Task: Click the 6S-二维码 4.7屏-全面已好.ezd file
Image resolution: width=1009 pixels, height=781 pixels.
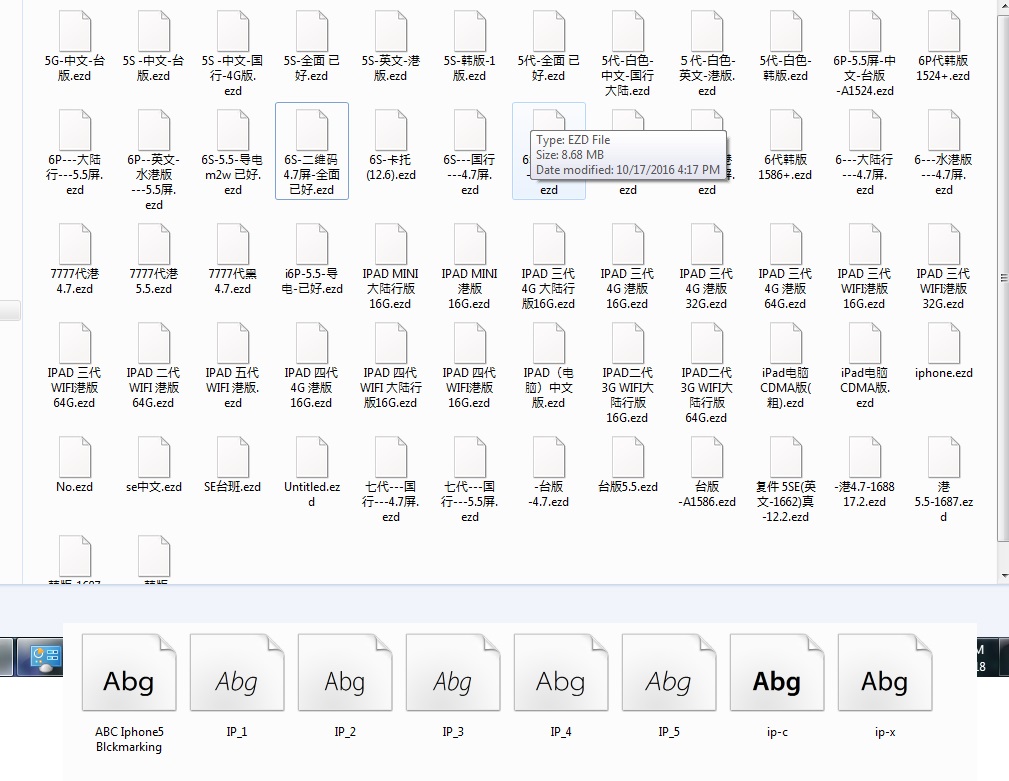Action: pos(312,132)
